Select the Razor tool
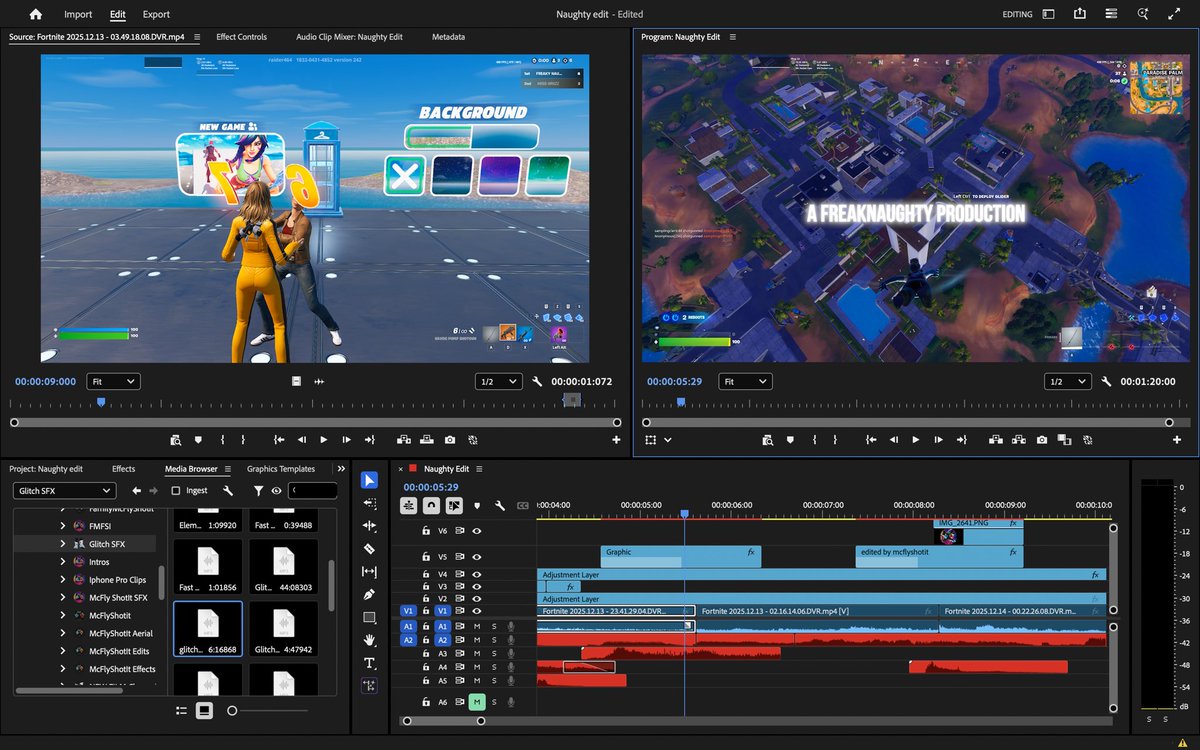Viewport: 1200px width, 750px height. pos(369,549)
